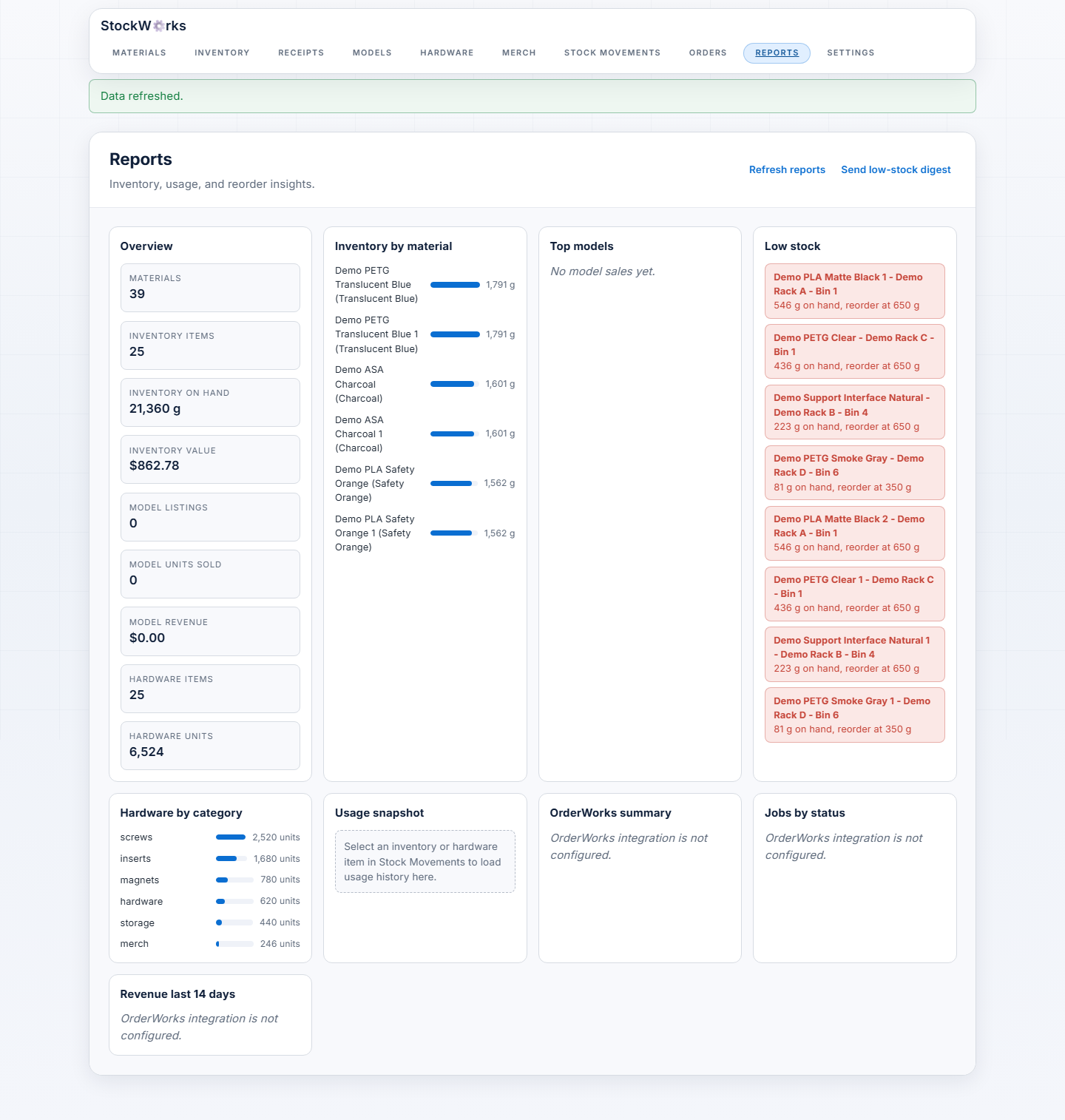
Task: Click the 'Hardware by category' heading
Action: [x=181, y=813]
